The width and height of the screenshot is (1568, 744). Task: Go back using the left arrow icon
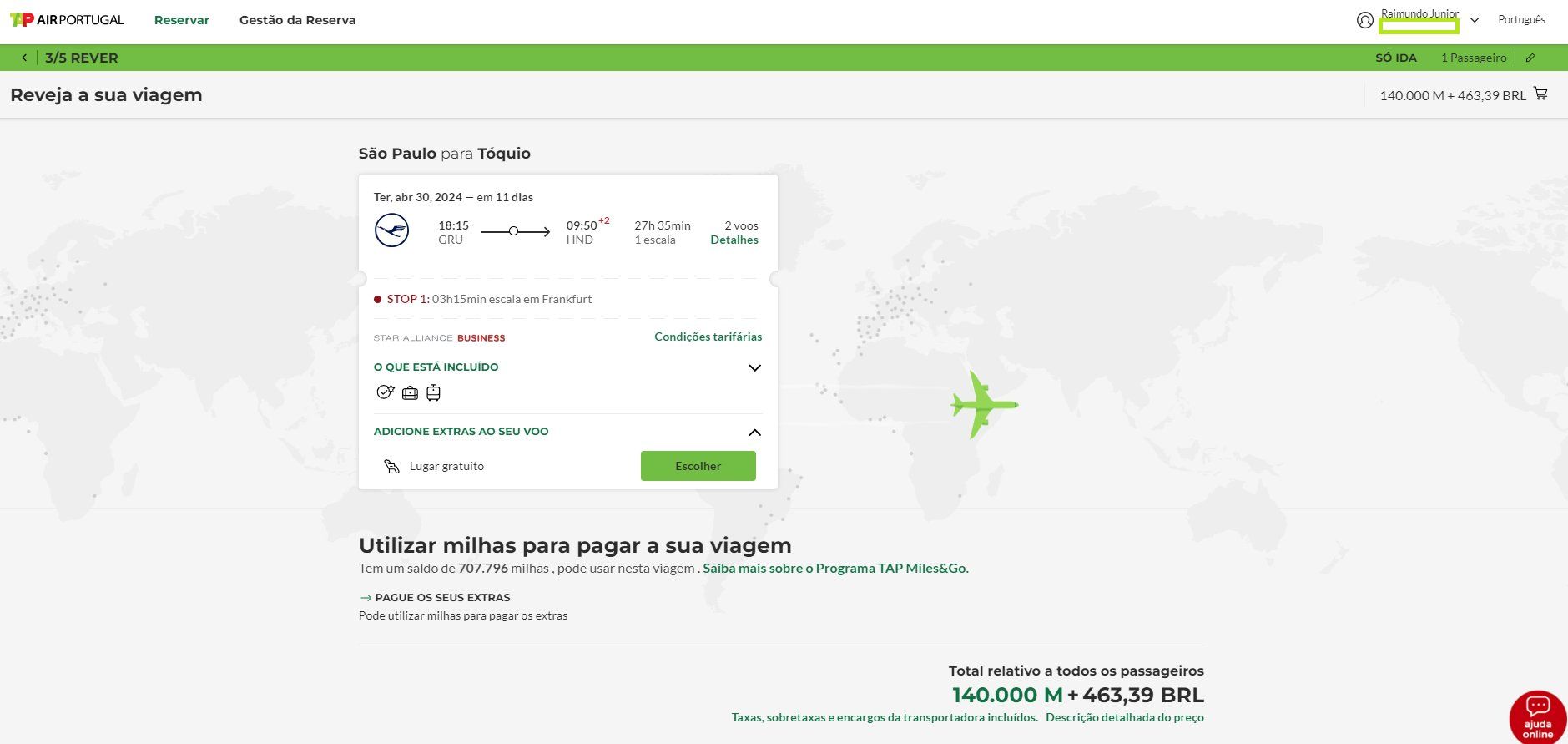tap(24, 58)
